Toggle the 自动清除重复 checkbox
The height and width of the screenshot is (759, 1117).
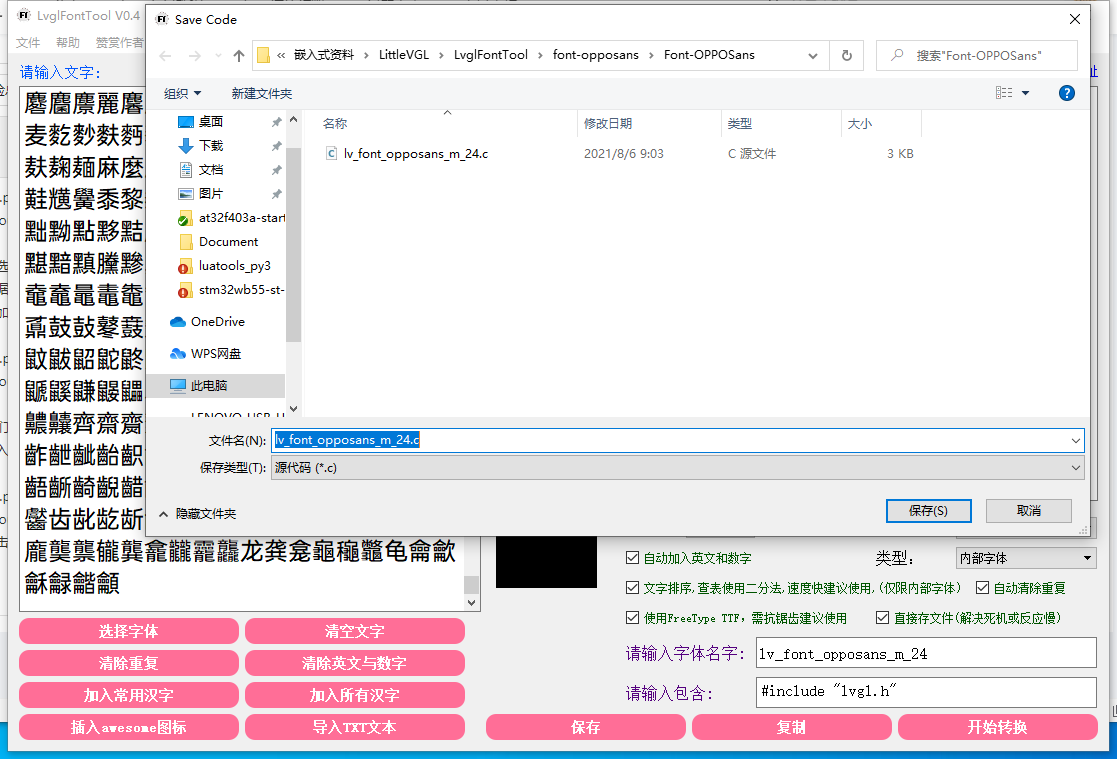click(x=982, y=588)
